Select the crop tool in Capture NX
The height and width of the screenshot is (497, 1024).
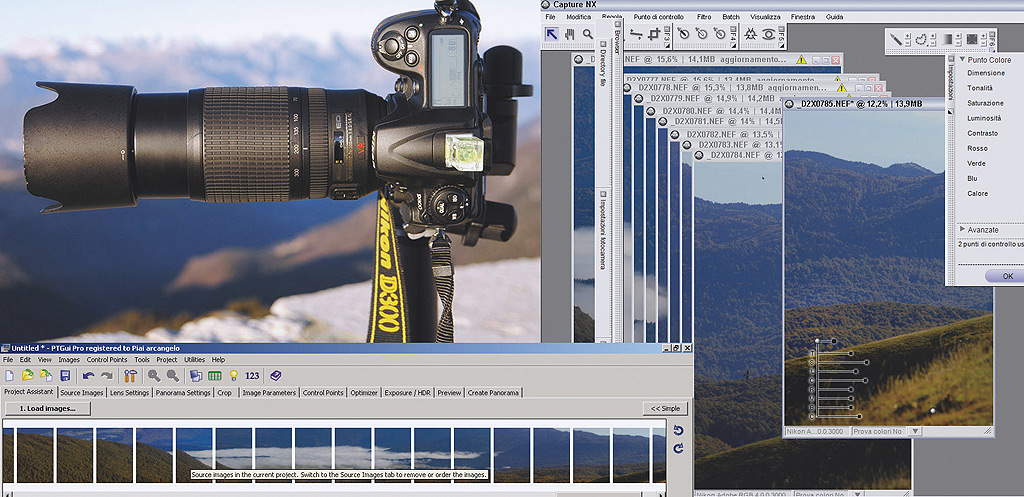(x=654, y=35)
